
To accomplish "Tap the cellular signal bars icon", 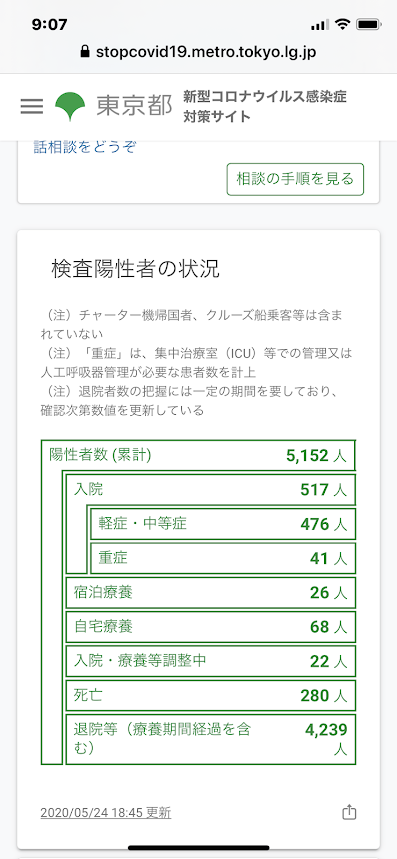I will click(320, 25).
